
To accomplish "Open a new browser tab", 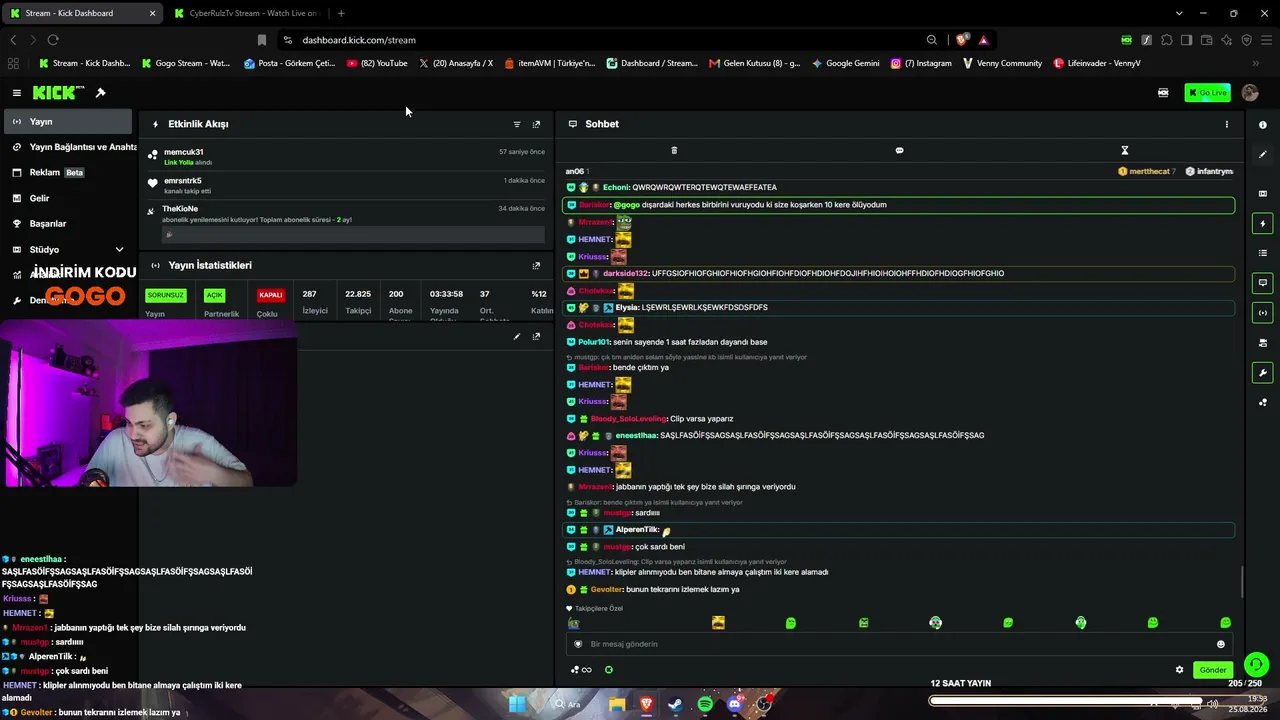I will tap(341, 13).
